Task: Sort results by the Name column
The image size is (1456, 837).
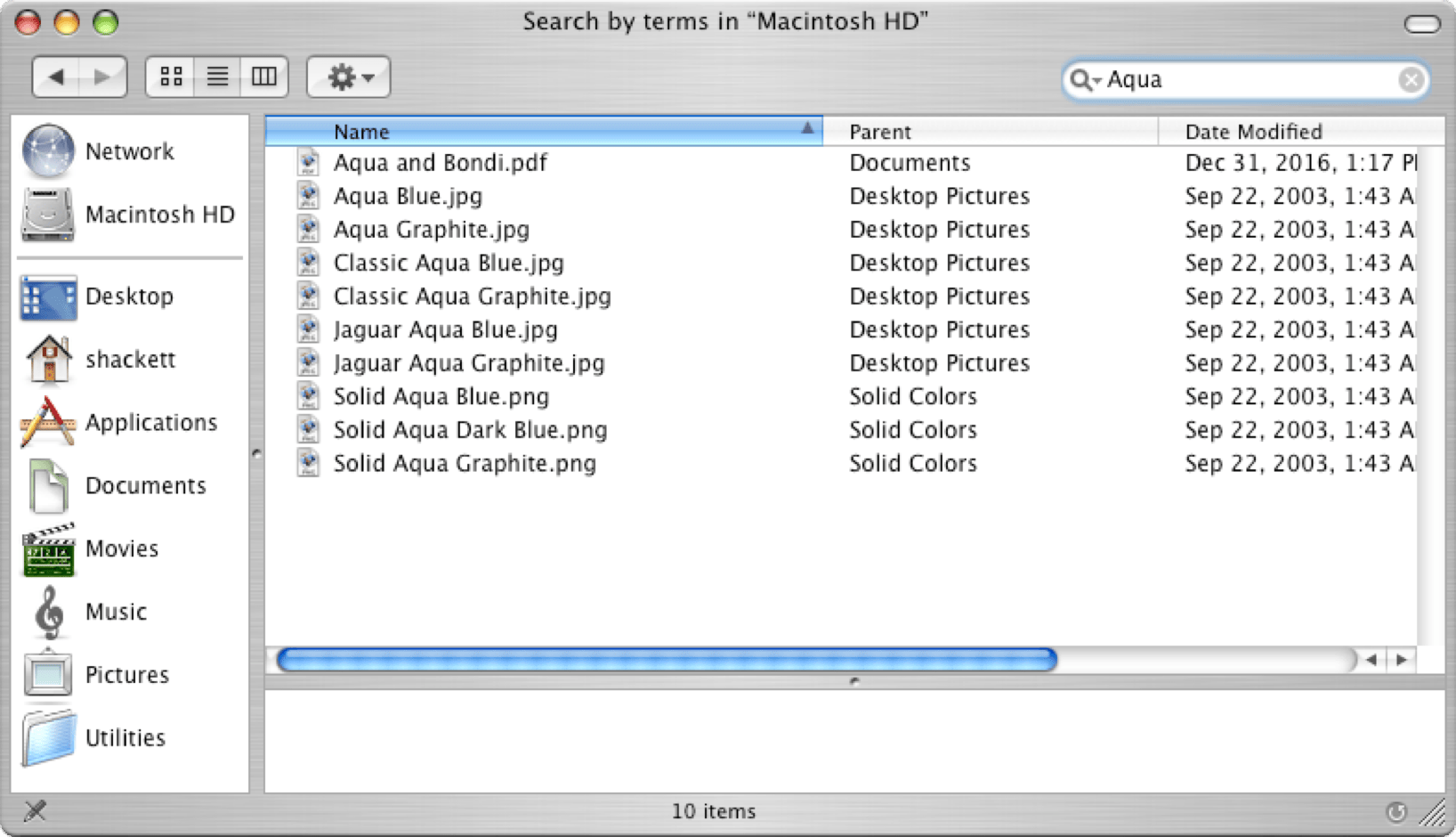Action: pos(544,132)
